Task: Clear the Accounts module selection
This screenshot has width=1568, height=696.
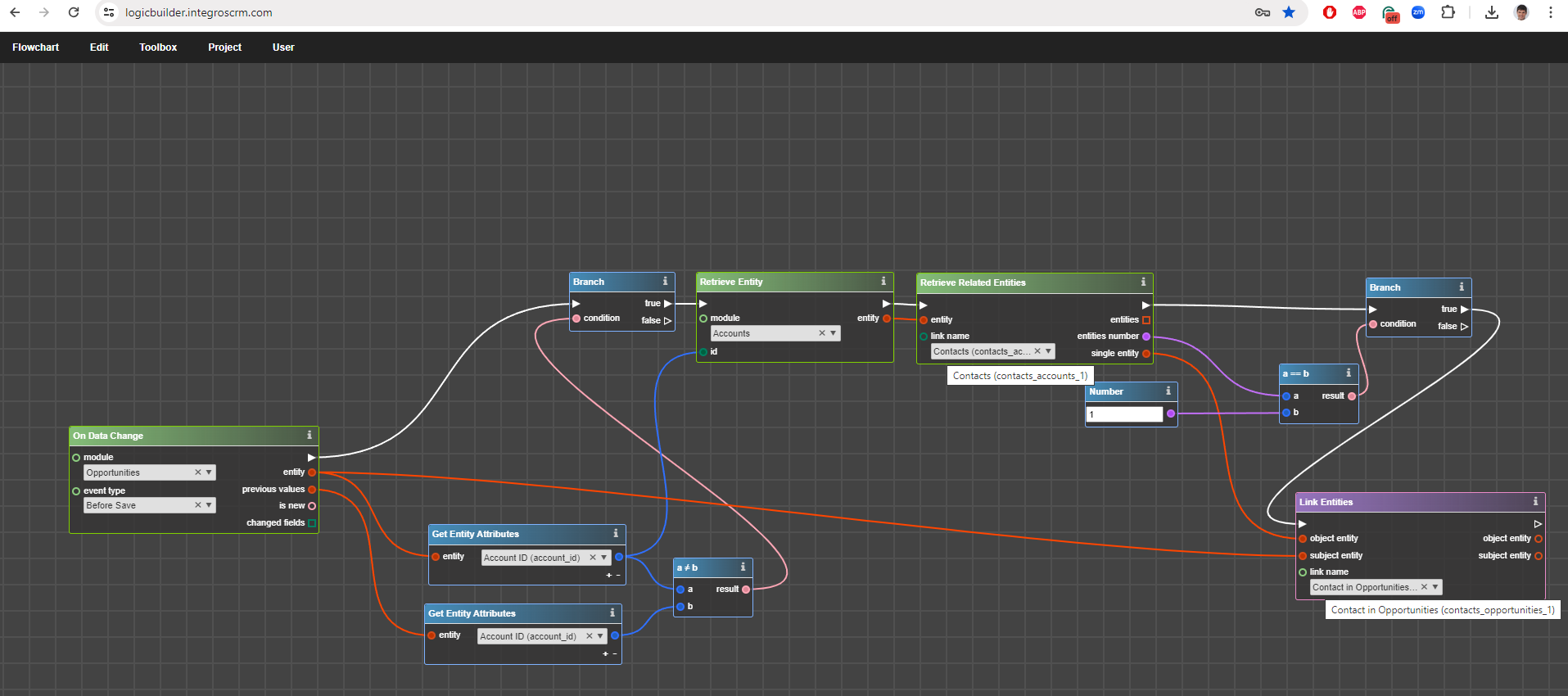Action: (x=822, y=333)
